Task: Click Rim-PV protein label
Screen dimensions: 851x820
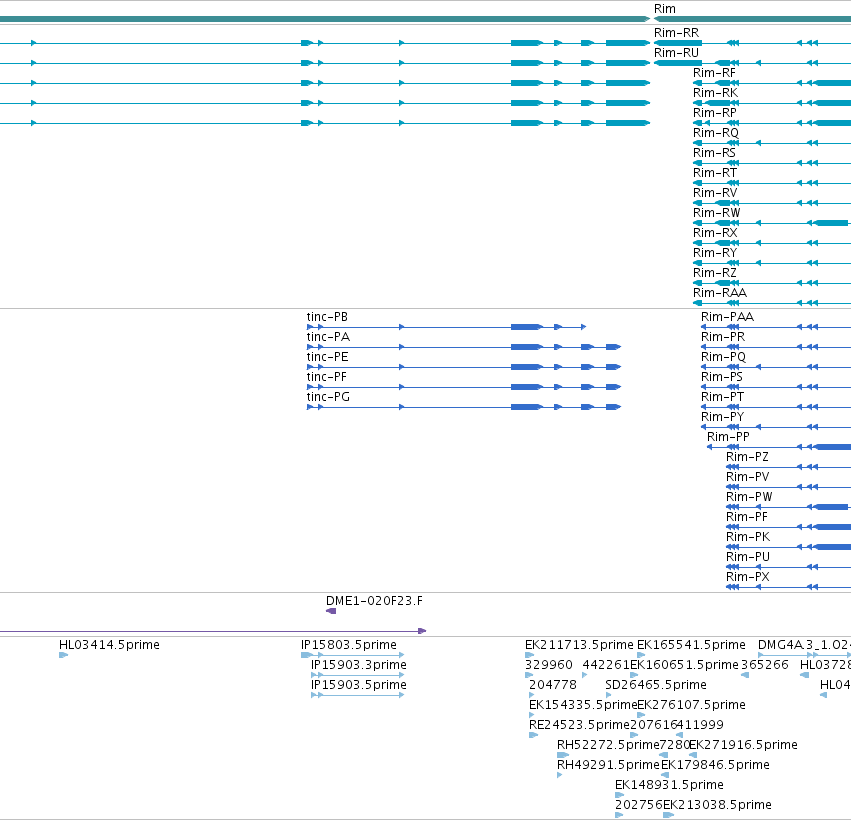Action: coord(747,477)
